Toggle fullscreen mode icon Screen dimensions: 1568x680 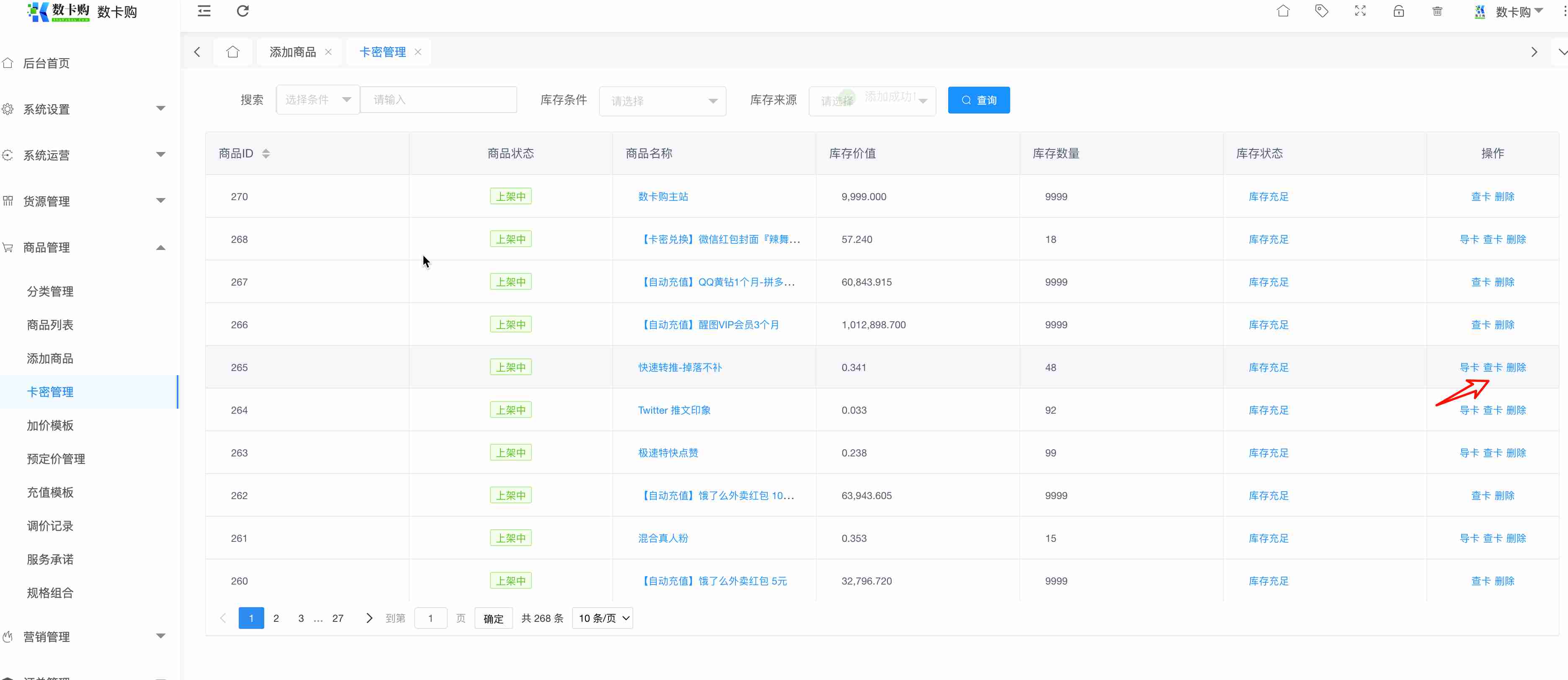(x=1360, y=11)
